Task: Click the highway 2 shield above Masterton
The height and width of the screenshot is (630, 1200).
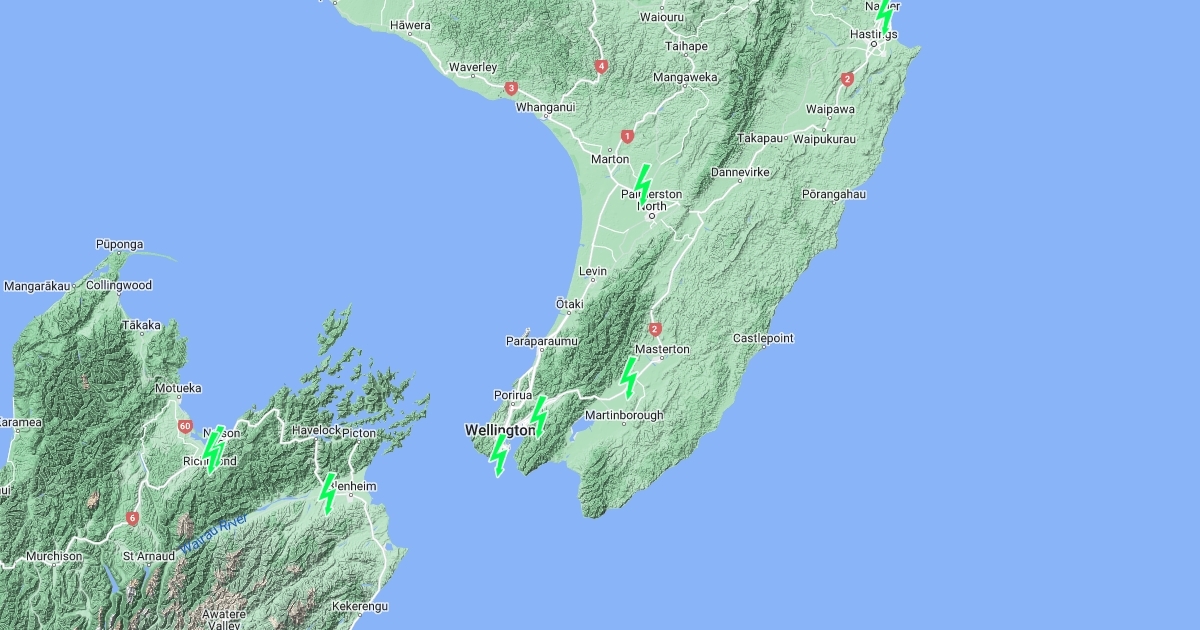Action: 655,329
